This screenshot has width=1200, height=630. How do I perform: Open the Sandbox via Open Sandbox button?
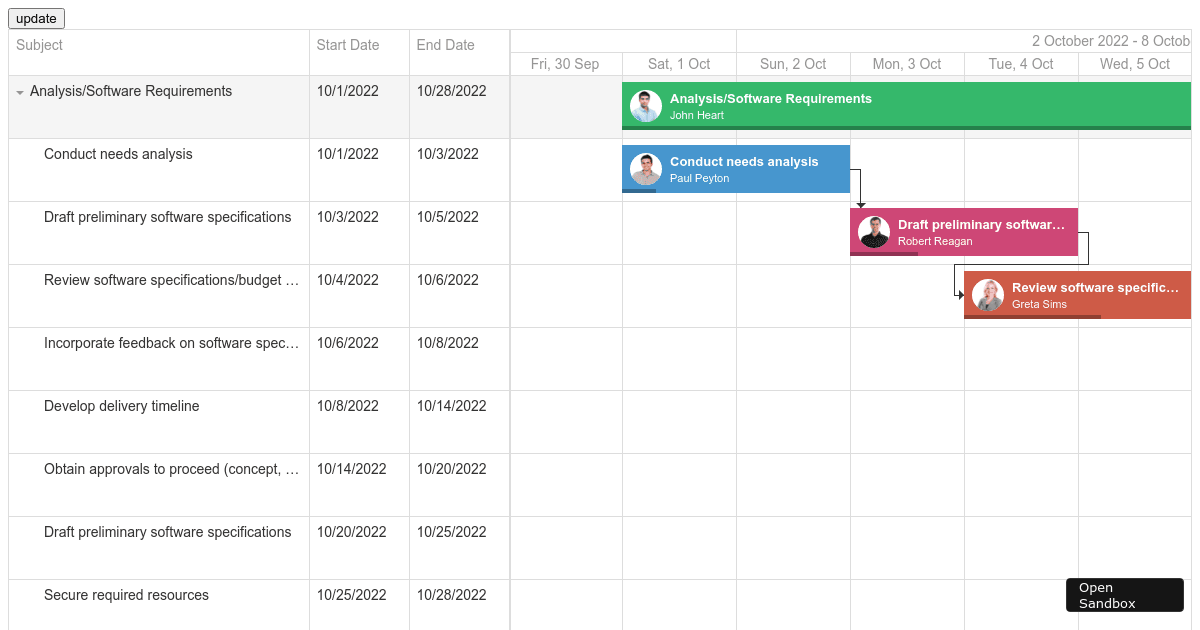(x=1124, y=595)
